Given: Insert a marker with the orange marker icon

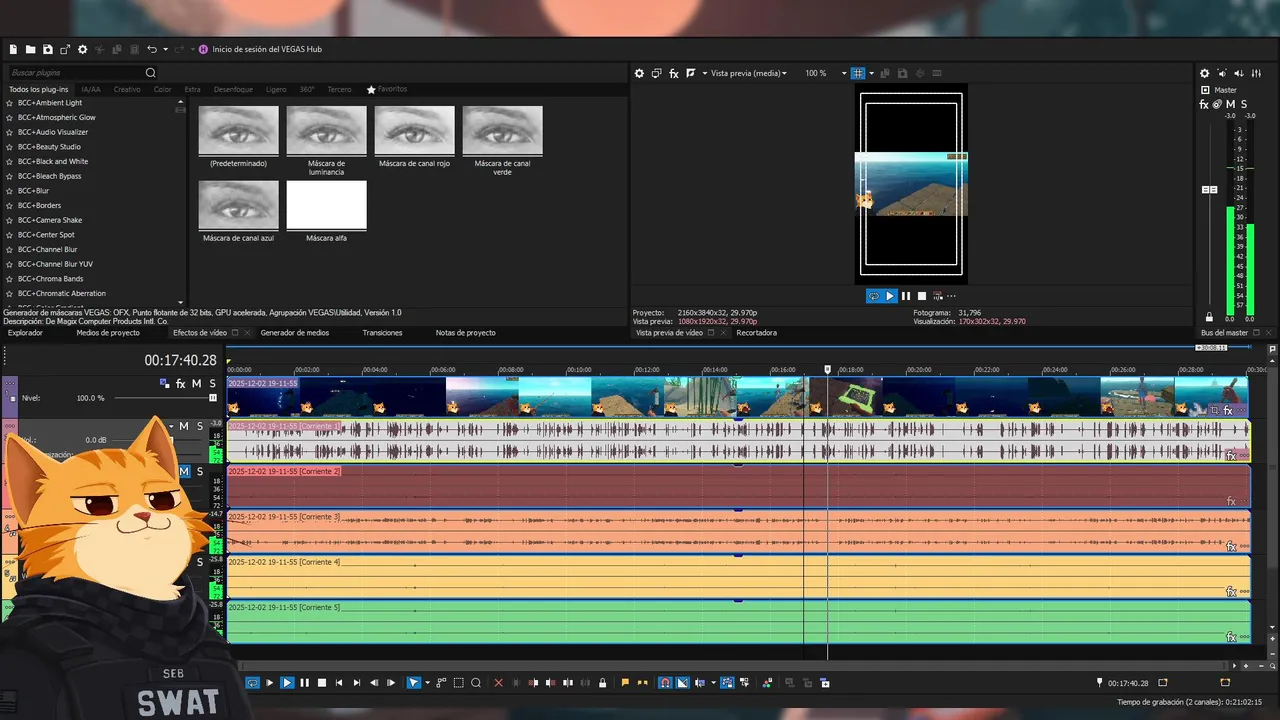Looking at the screenshot, I should (x=625, y=683).
